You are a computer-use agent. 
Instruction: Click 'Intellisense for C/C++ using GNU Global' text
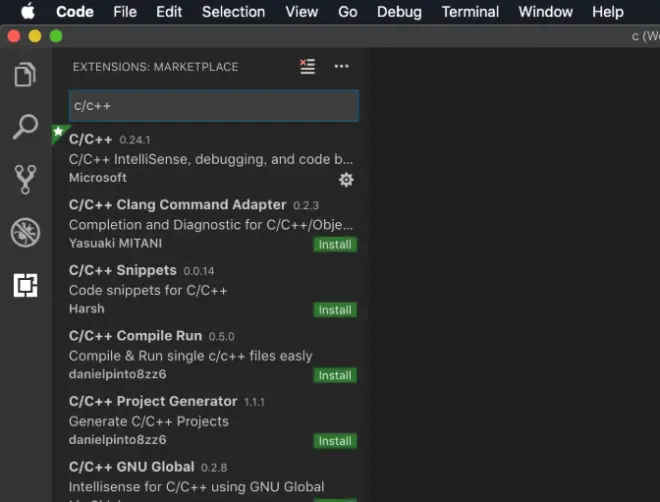pos(197,487)
